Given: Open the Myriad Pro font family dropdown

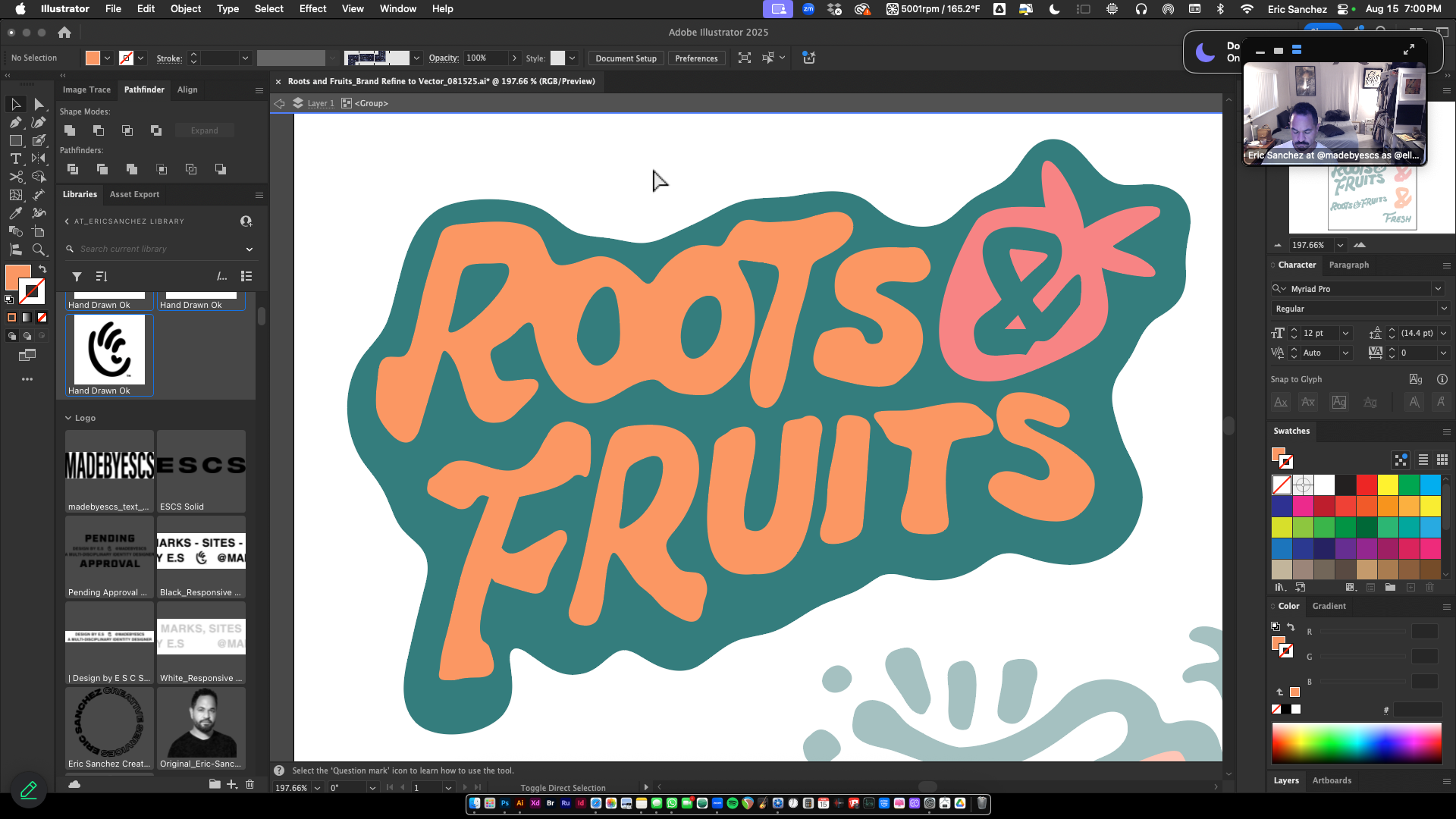Looking at the screenshot, I should (x=1439, y=289).
